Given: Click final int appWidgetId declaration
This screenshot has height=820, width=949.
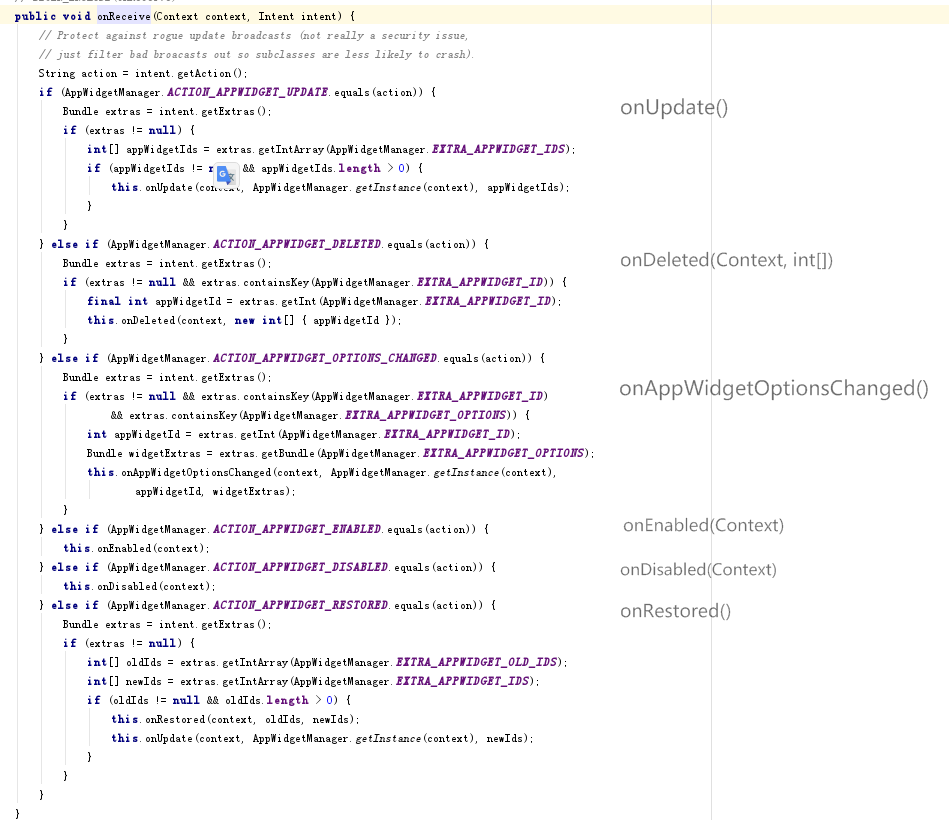Looking at the screenshot, I should click(324, 301).
